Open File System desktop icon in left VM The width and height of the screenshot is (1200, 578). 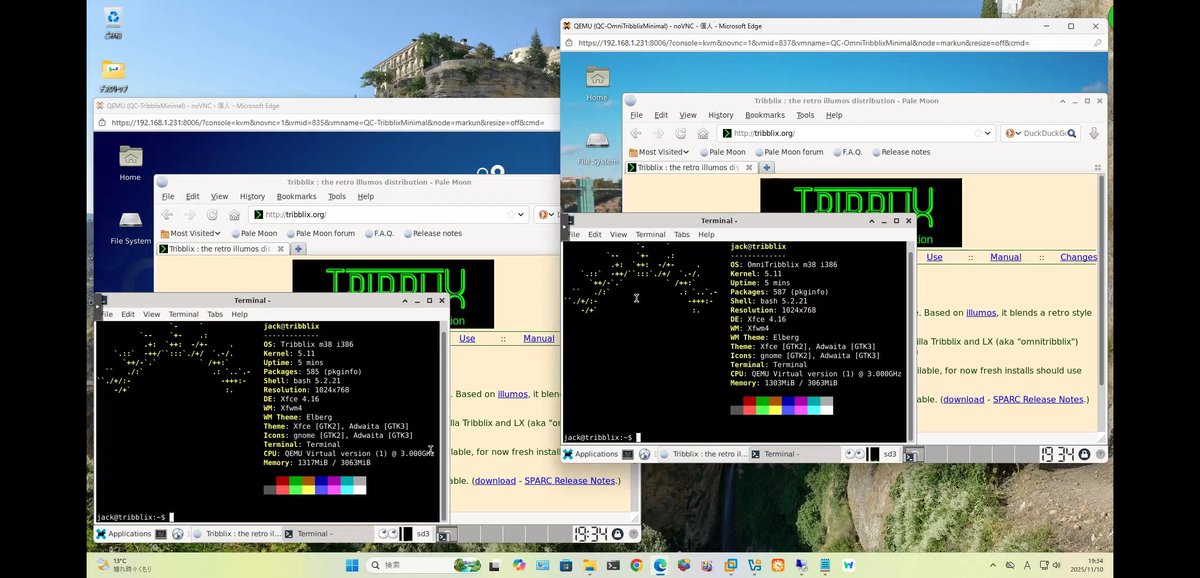(130, 225)
